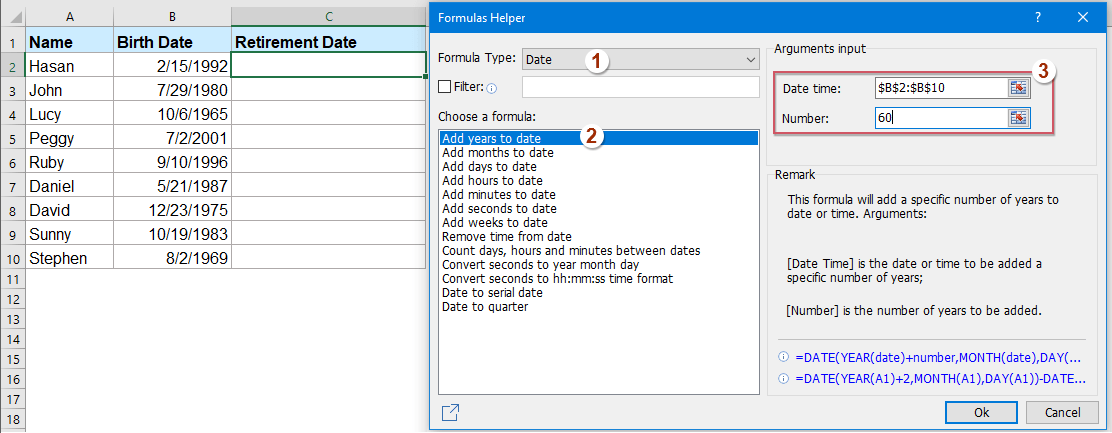
Task: Enable the Filter checkbox
Action: click(x=445, y=87)
